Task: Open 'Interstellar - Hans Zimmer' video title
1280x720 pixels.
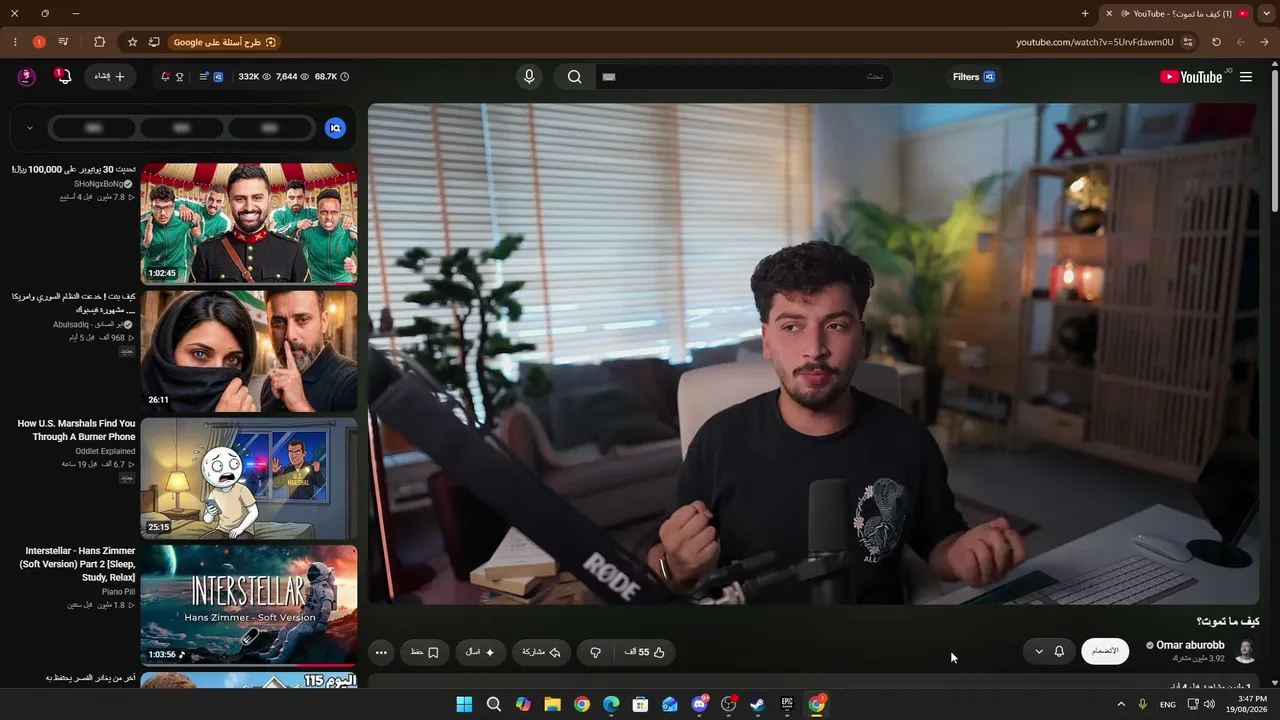Action: 79,564
